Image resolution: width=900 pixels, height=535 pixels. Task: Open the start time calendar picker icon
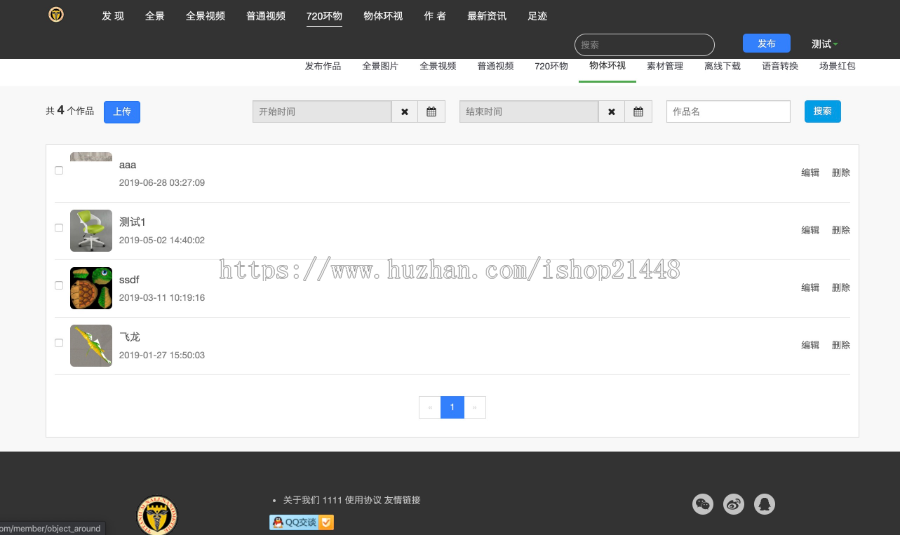(x=432, y=112)
